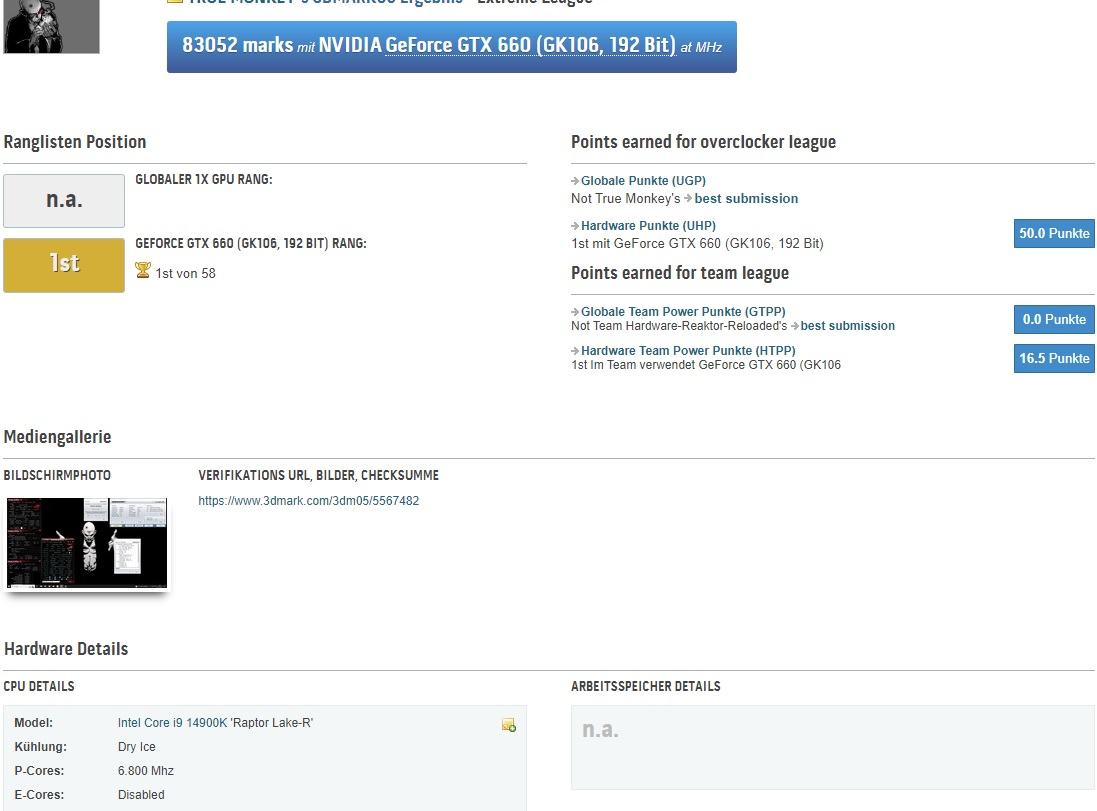Image resolution: width=1097 pixels, height=811 pixels.
Task: Click the '1st von 58' ranking text
Action: point(185,274)
